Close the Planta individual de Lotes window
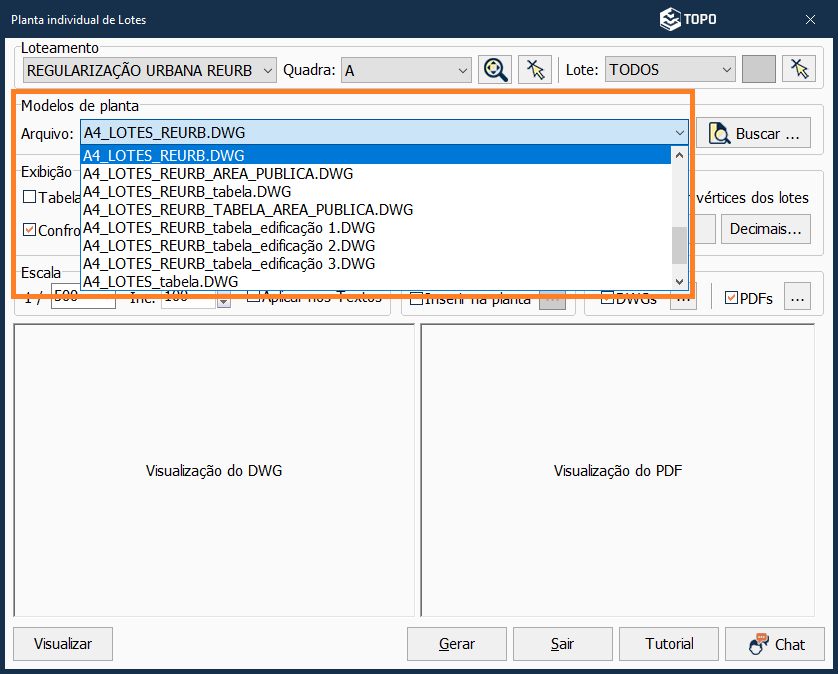 (810, 19)
